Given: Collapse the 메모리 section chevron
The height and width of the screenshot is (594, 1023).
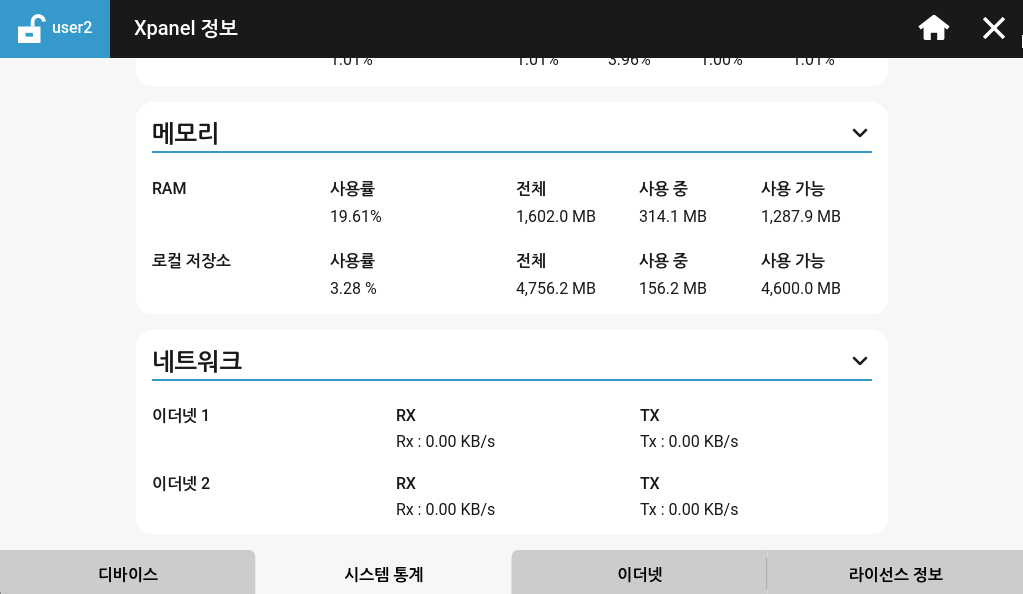Looking at the screenshot, I should point(860,133).
